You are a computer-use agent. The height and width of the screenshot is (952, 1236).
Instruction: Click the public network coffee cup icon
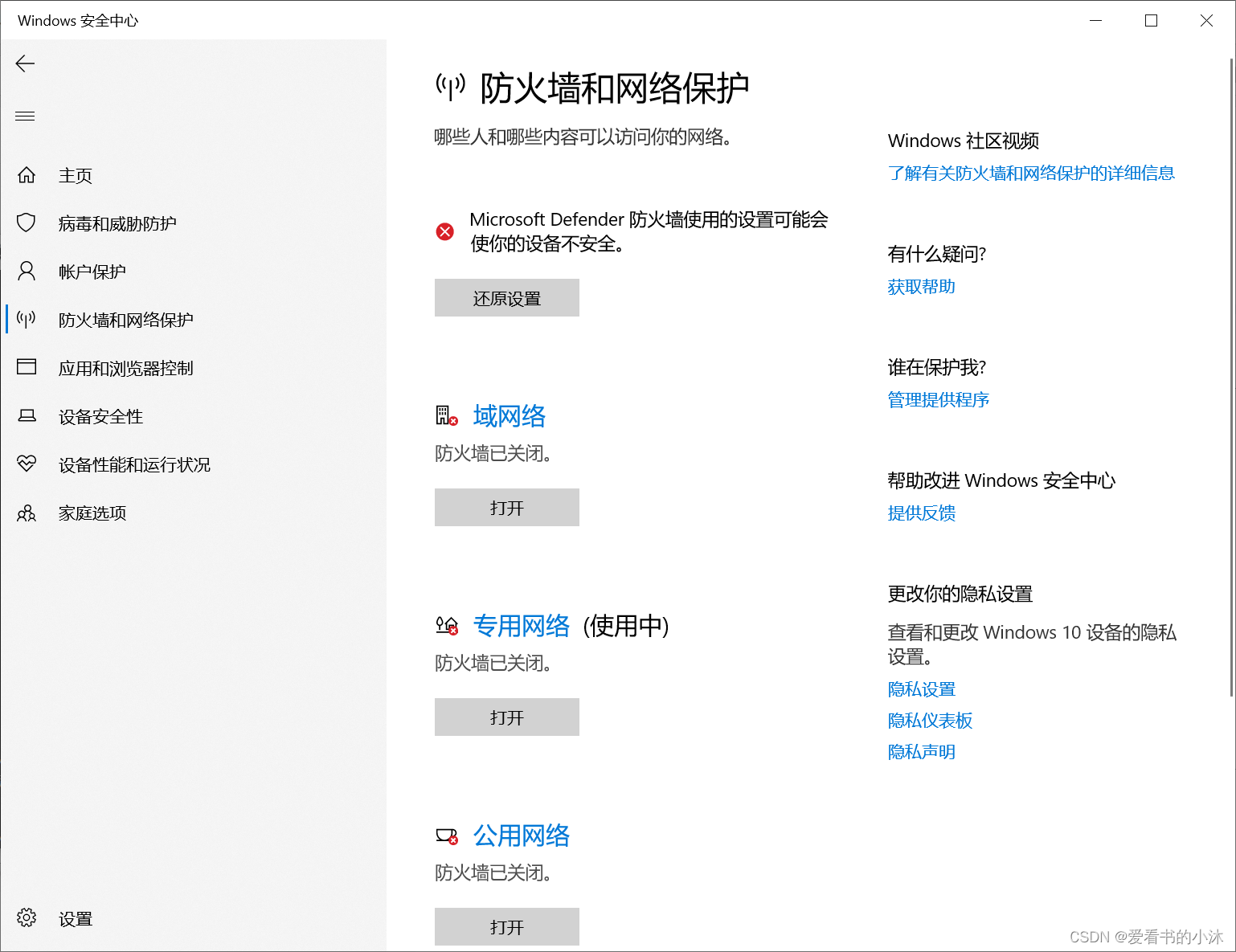(447, 836)
